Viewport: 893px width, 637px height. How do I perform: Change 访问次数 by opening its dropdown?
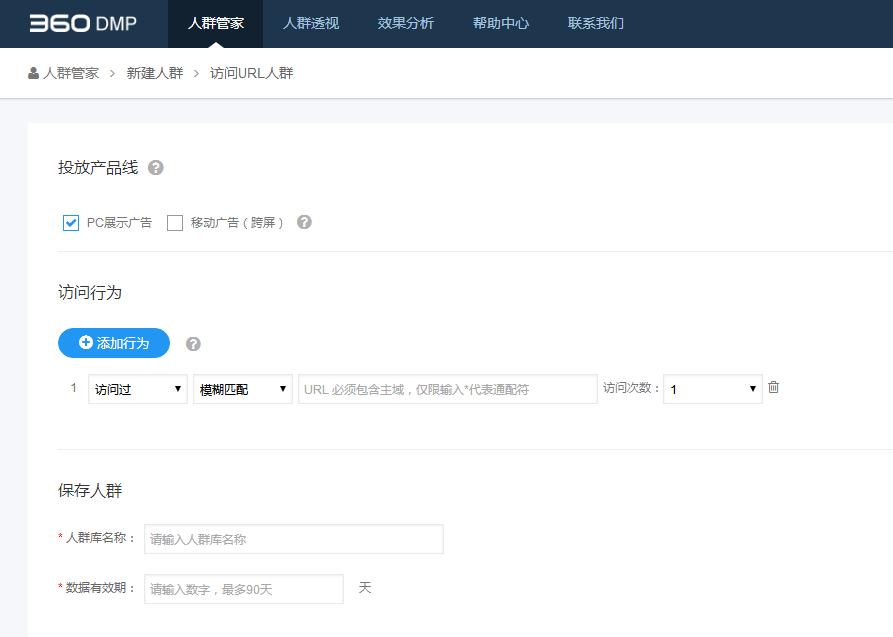point(712,389)
